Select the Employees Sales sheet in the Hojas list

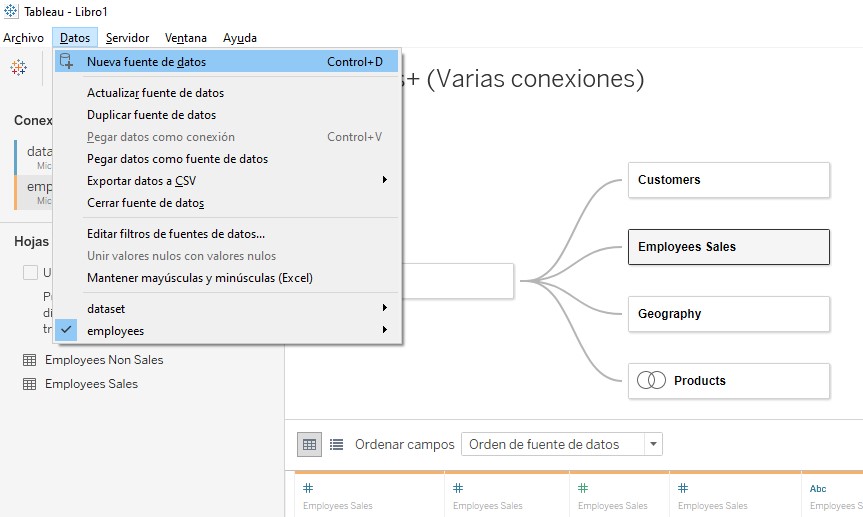(x=91, y=384)
